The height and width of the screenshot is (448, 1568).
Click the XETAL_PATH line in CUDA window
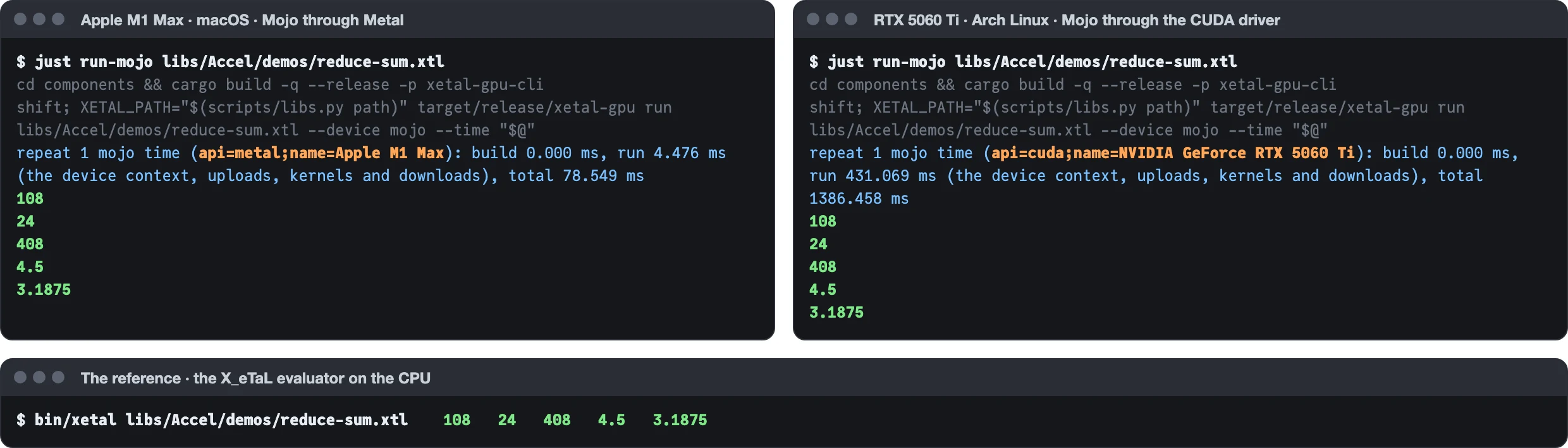[1137, 108]
